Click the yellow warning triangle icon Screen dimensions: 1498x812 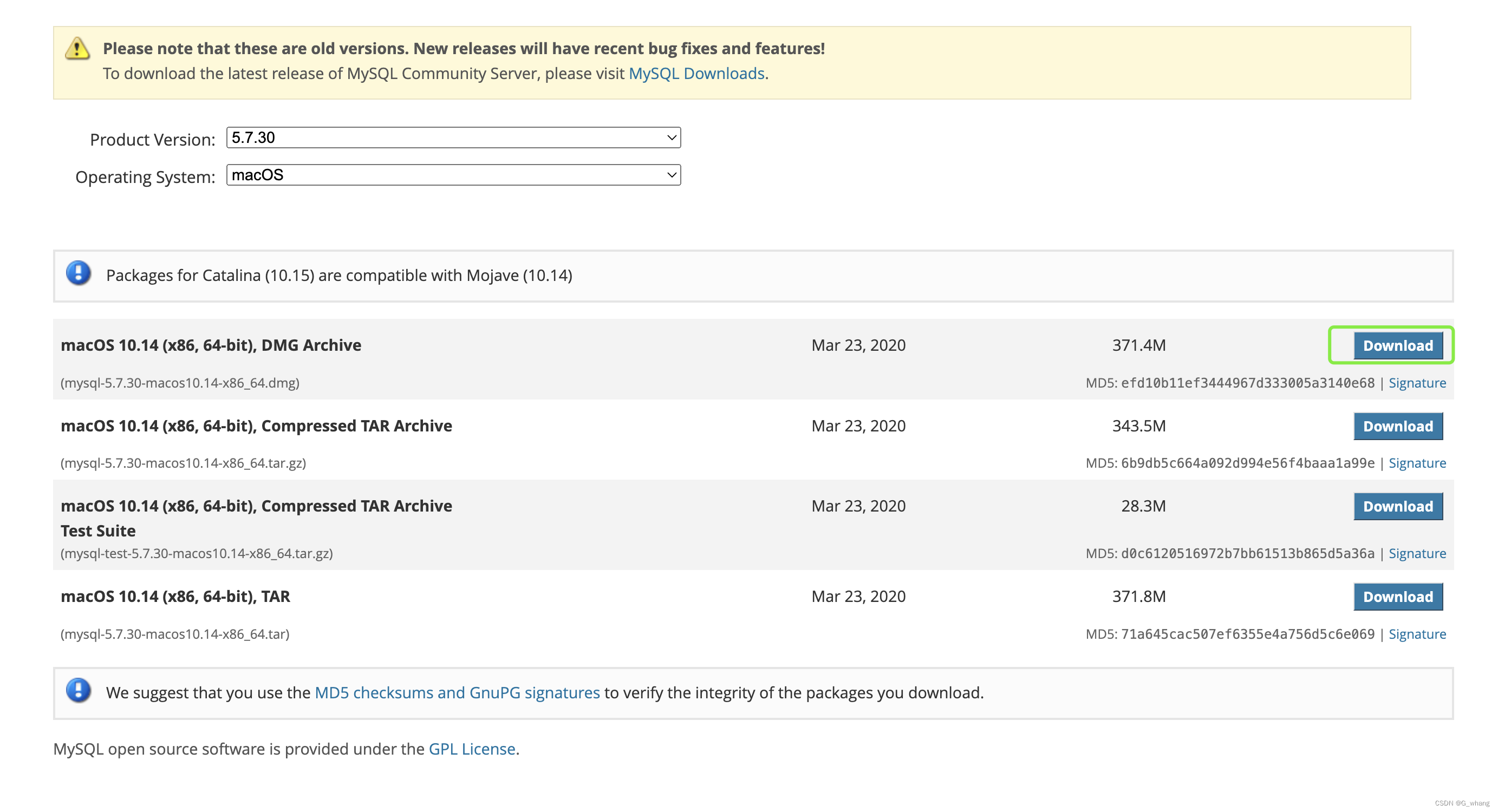[77, 48]
